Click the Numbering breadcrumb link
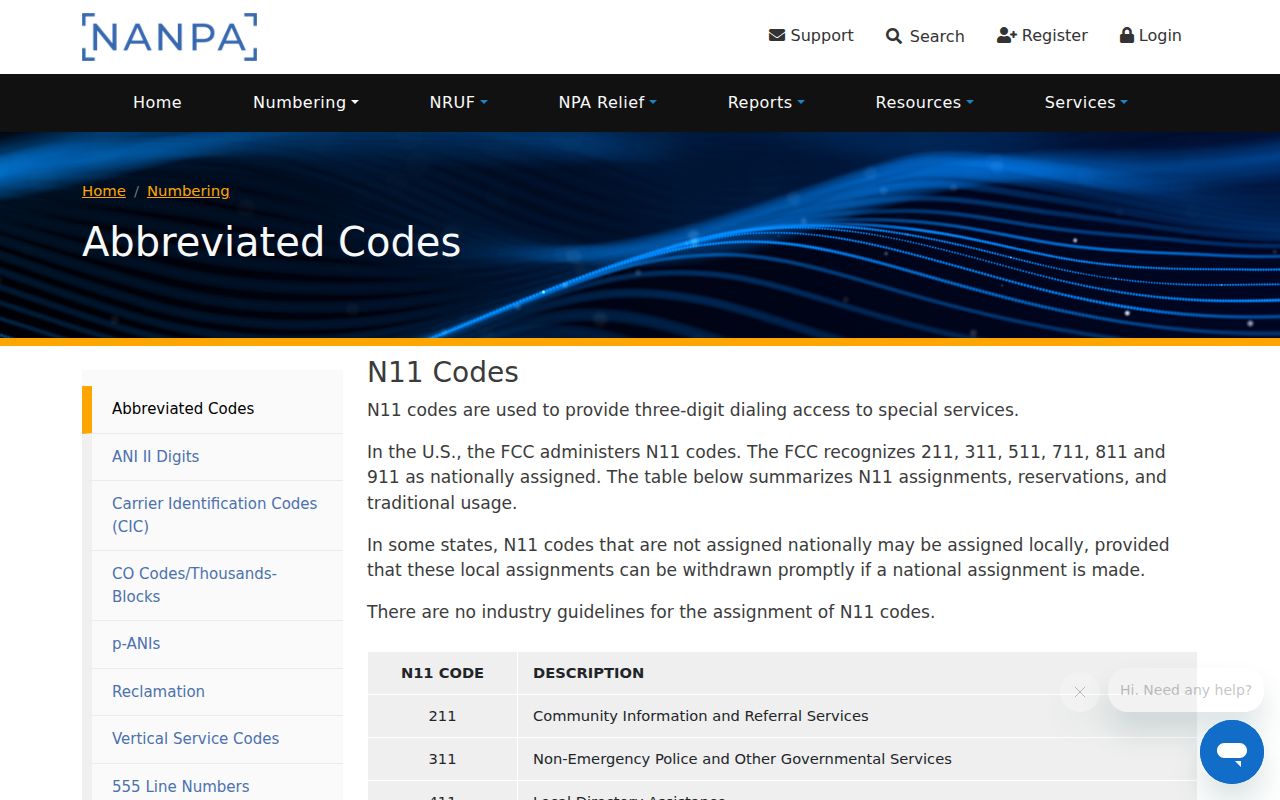This screenshot has height=800, width=1280. 188,191
